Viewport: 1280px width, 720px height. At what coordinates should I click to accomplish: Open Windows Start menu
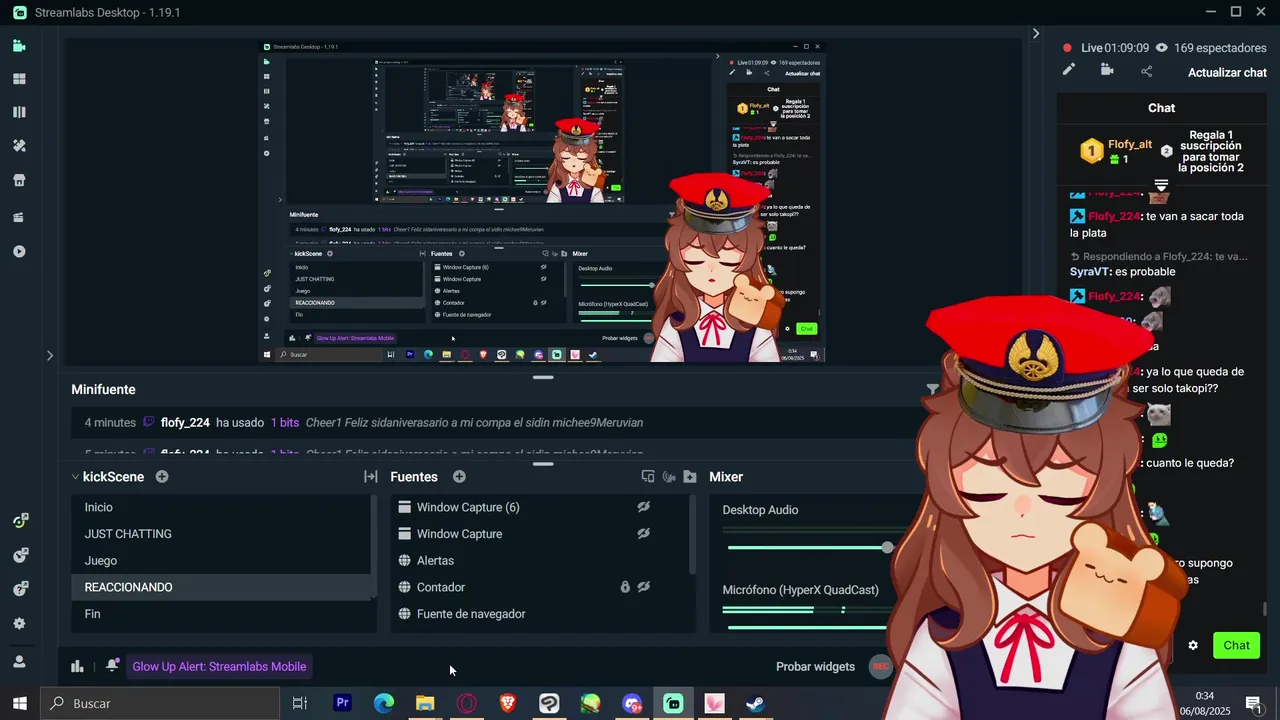coord(20,704)
